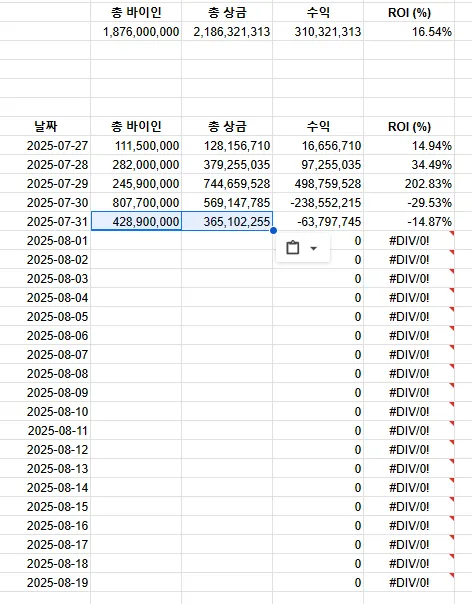Select the 2025-07-31 buy-in cell 428,900,000

pos(136,221)
